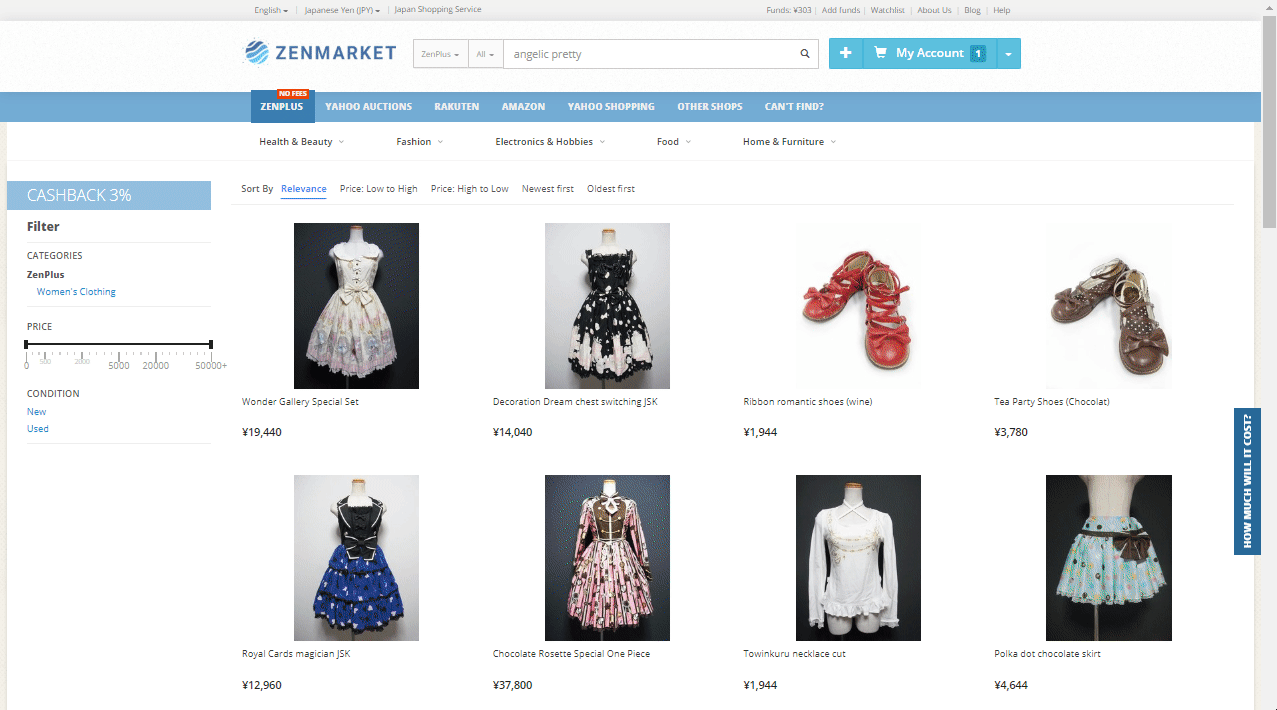Open the ZenPlus search source dropdown
The width and height of the screenshot is (1277, 710).
[x=440, y=54]
